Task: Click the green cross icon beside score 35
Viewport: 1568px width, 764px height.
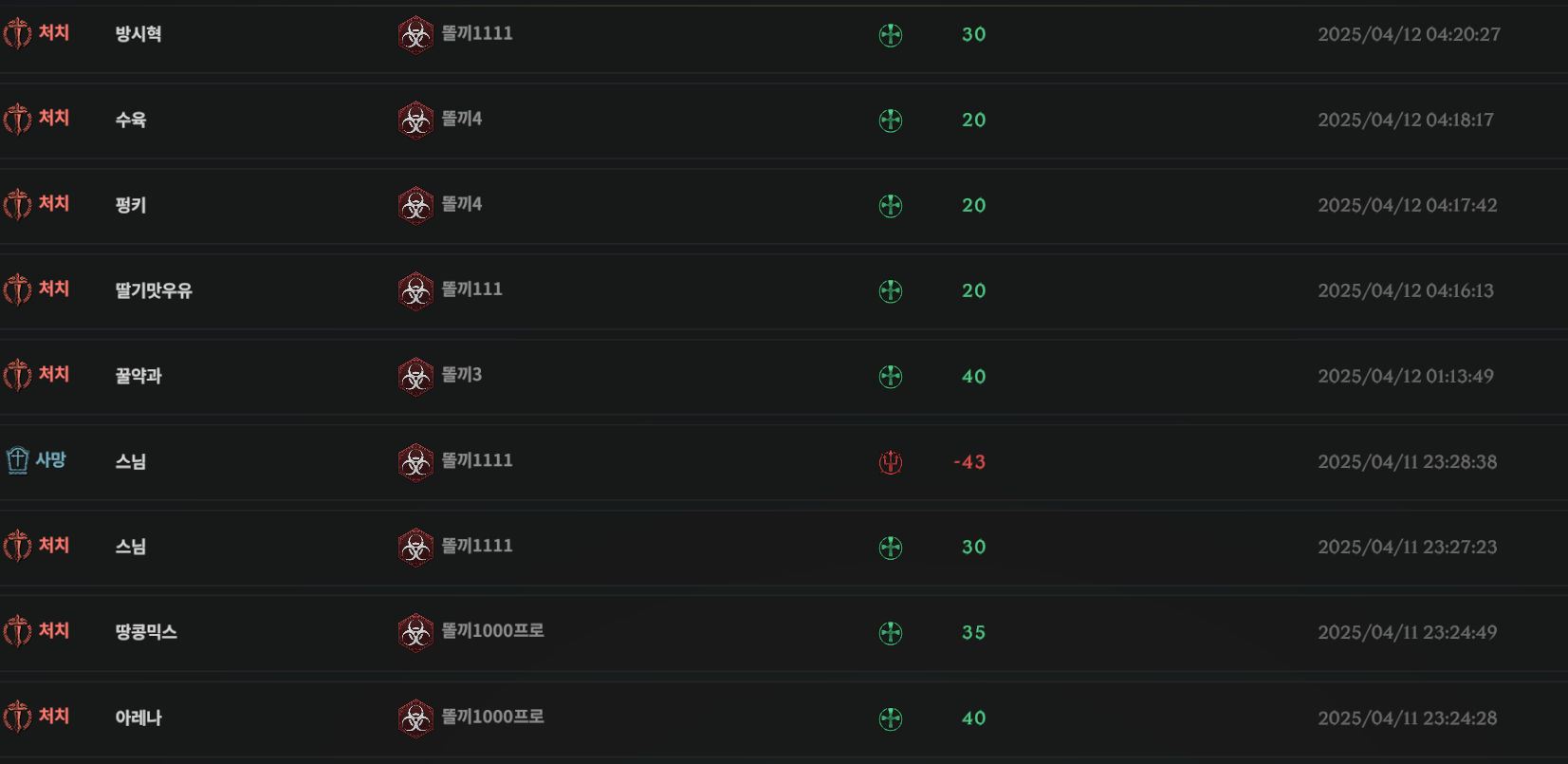Action: pos(891,633)
